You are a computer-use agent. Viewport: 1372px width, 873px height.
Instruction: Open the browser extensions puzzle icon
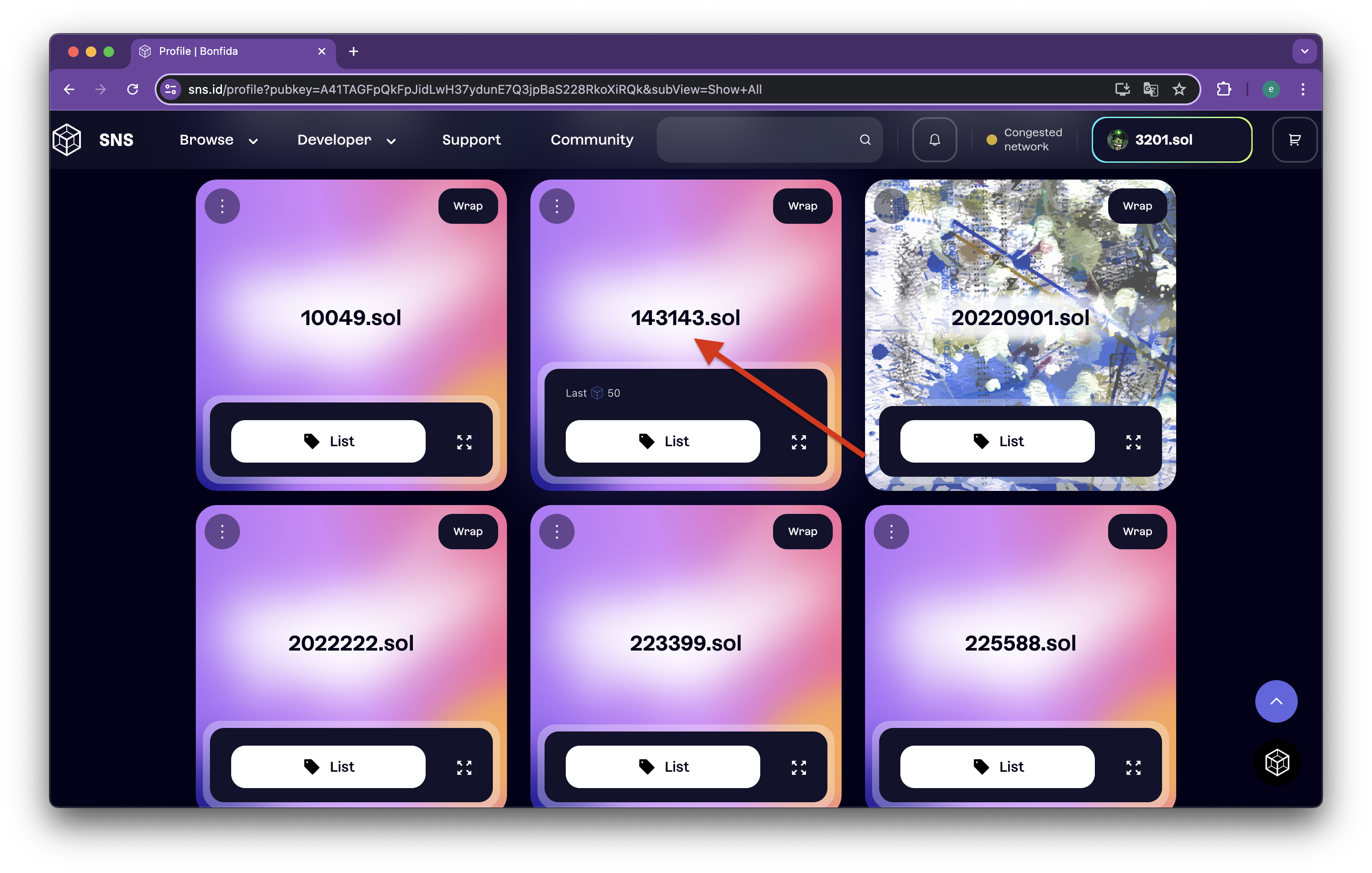[1223, 89]
